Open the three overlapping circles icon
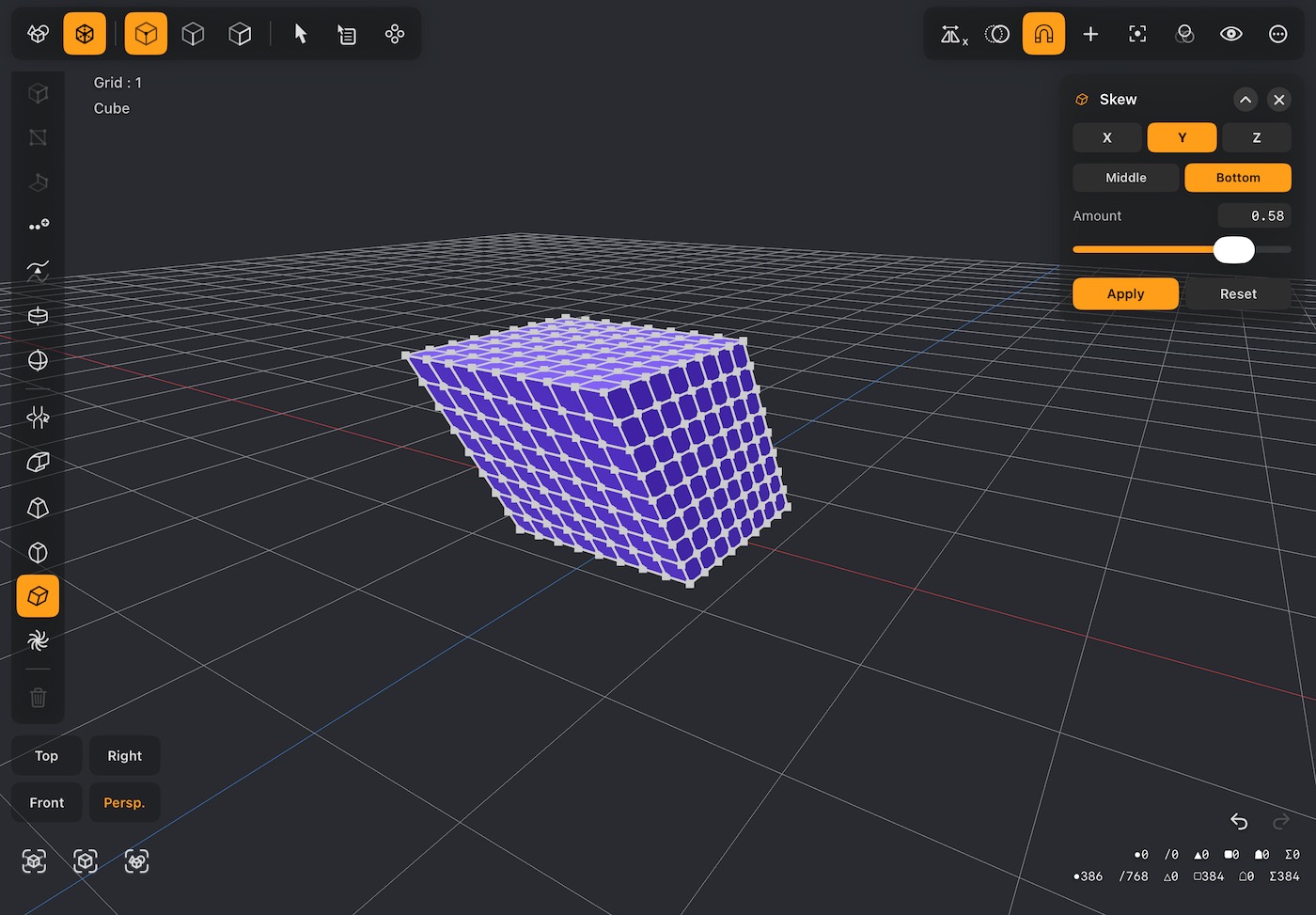Viewport: 1316px width, 915px height. point(1184,34)
